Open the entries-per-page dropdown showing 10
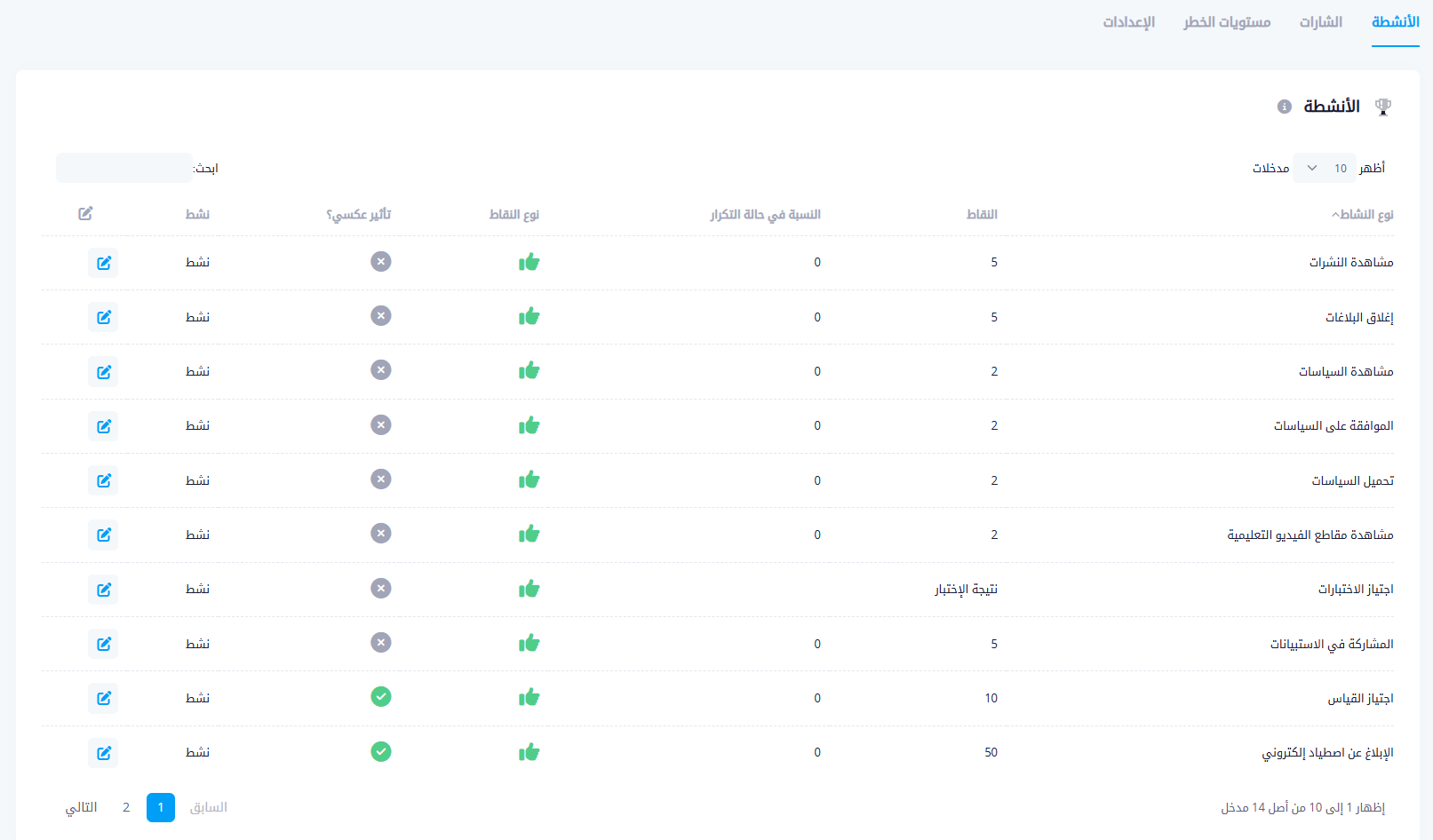 click(1324, 168)
